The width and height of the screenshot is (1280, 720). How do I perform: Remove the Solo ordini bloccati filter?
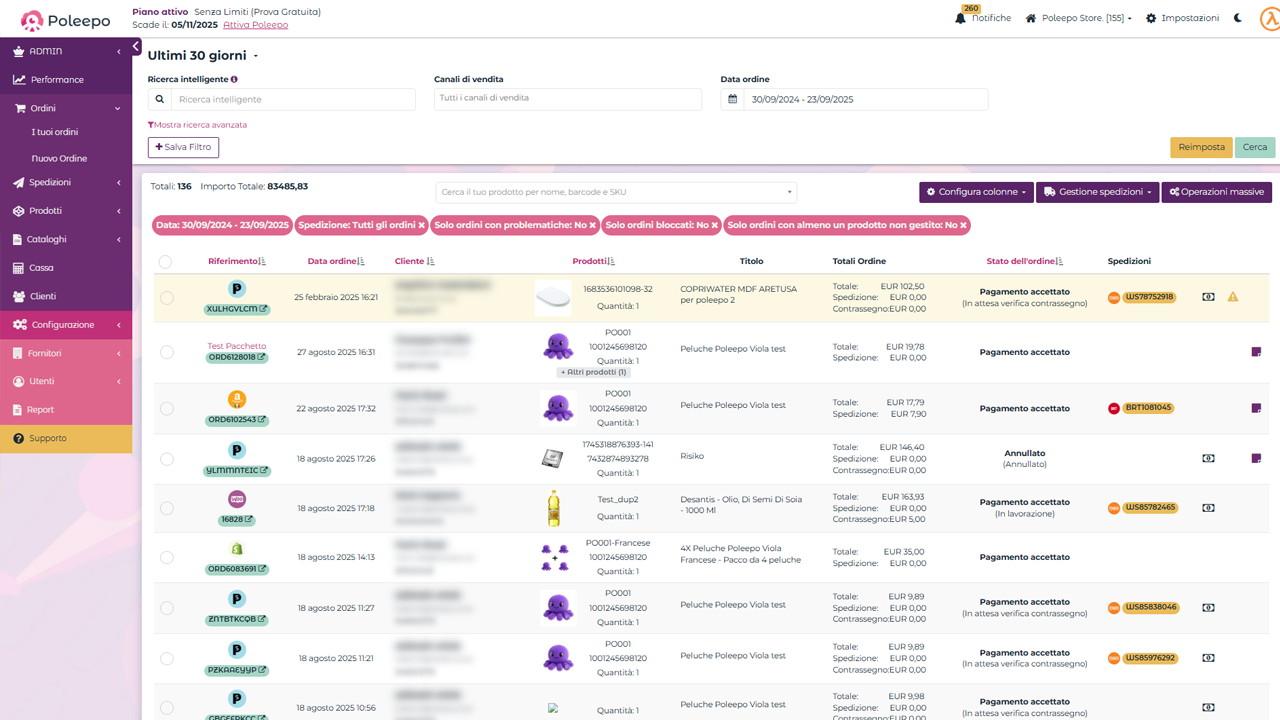(714, 226)
